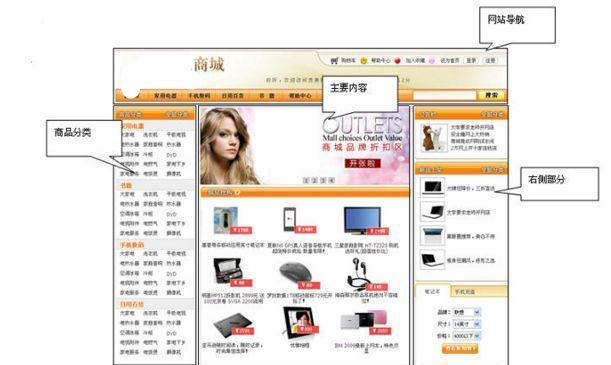This screenshot has height=365, width=611.
Task: Select banner slide indicator 1
Action: [x=306, y=180]
